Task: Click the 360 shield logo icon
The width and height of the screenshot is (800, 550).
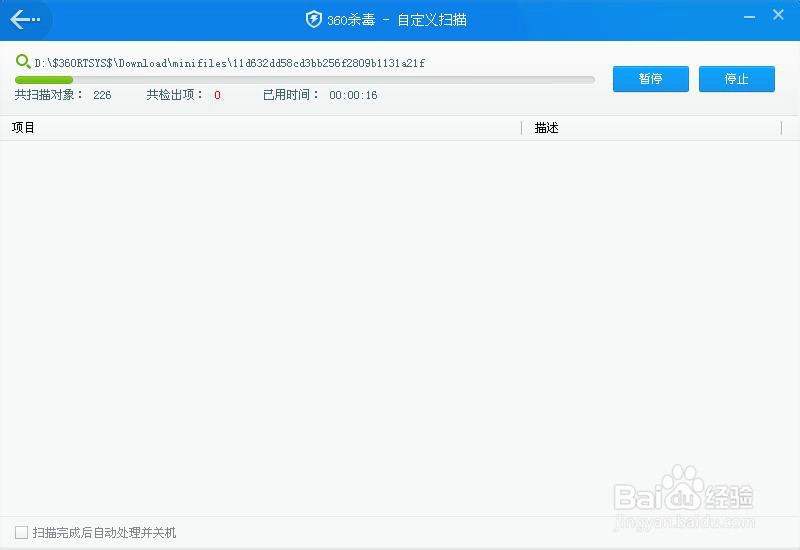Action: pos(313,19)
